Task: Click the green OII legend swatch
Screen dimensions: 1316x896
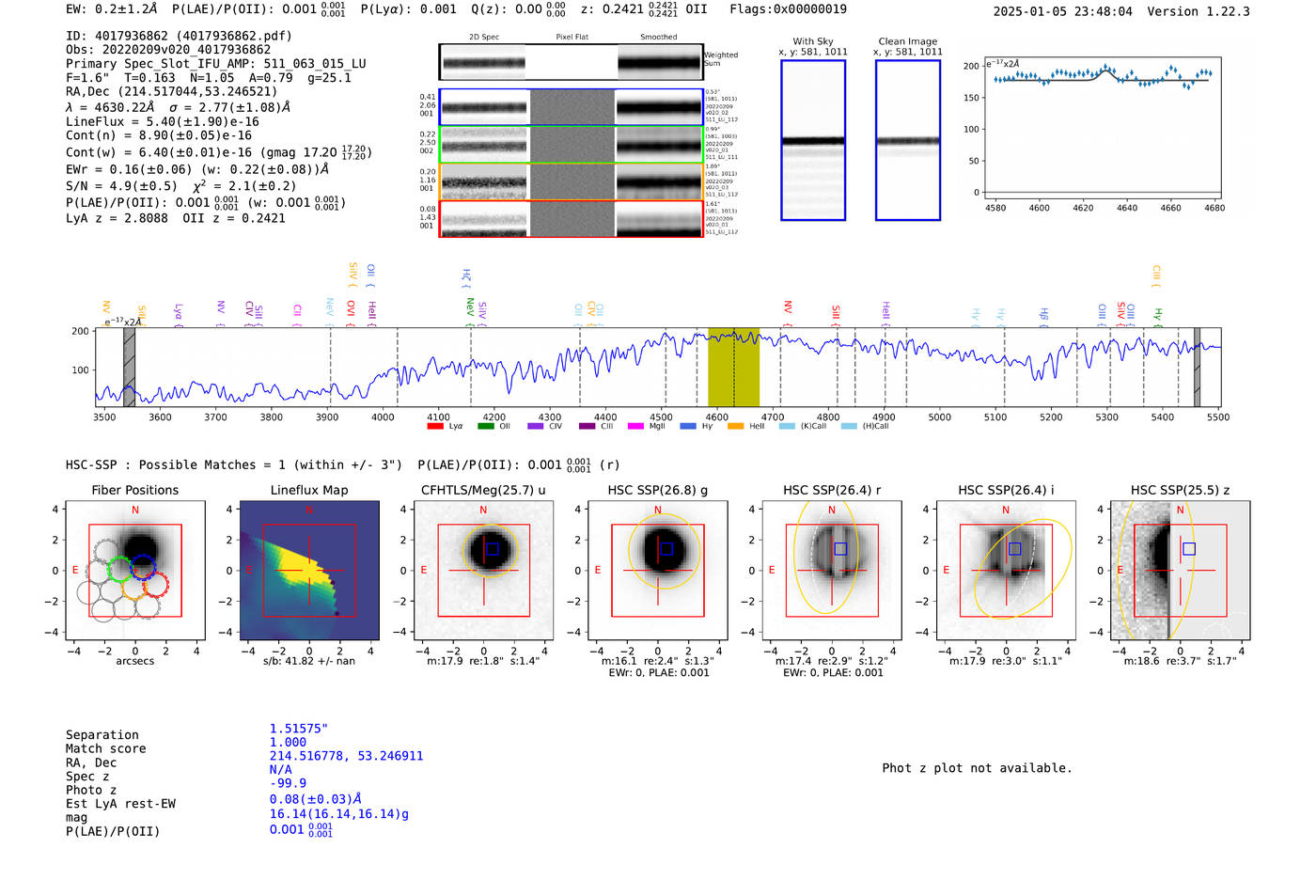Action: tap(485, 427)
